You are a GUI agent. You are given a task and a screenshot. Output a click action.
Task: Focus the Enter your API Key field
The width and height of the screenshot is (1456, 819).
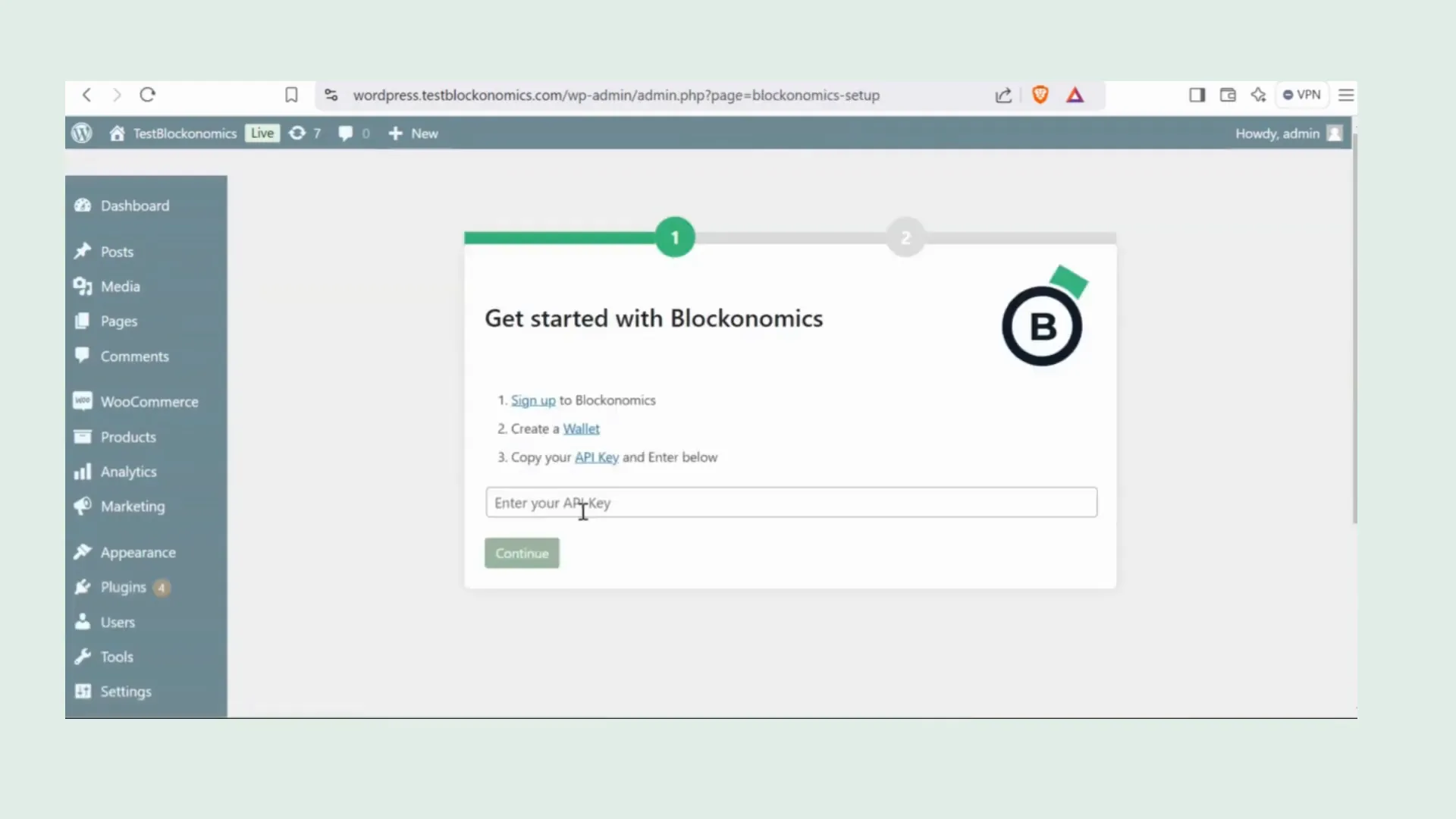(x=791, y=503)
